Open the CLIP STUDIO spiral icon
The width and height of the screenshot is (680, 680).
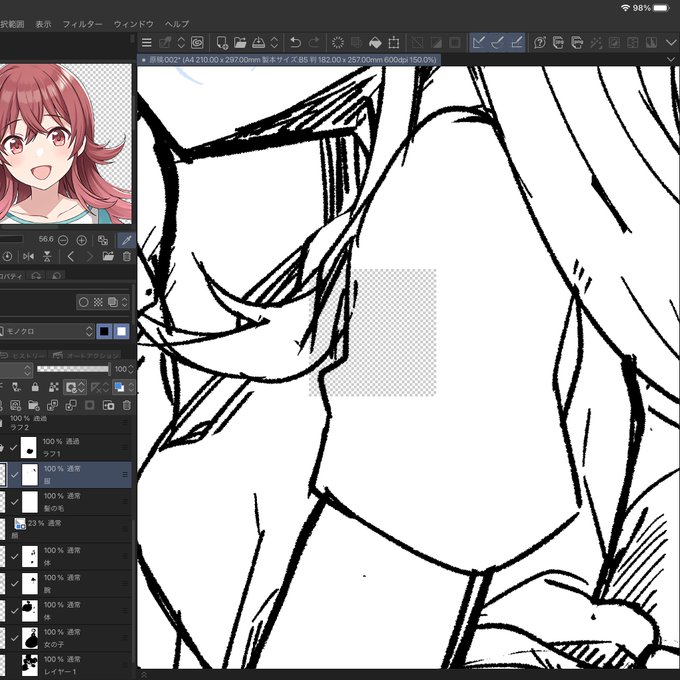pyautogui.click(x=197, y=42)
